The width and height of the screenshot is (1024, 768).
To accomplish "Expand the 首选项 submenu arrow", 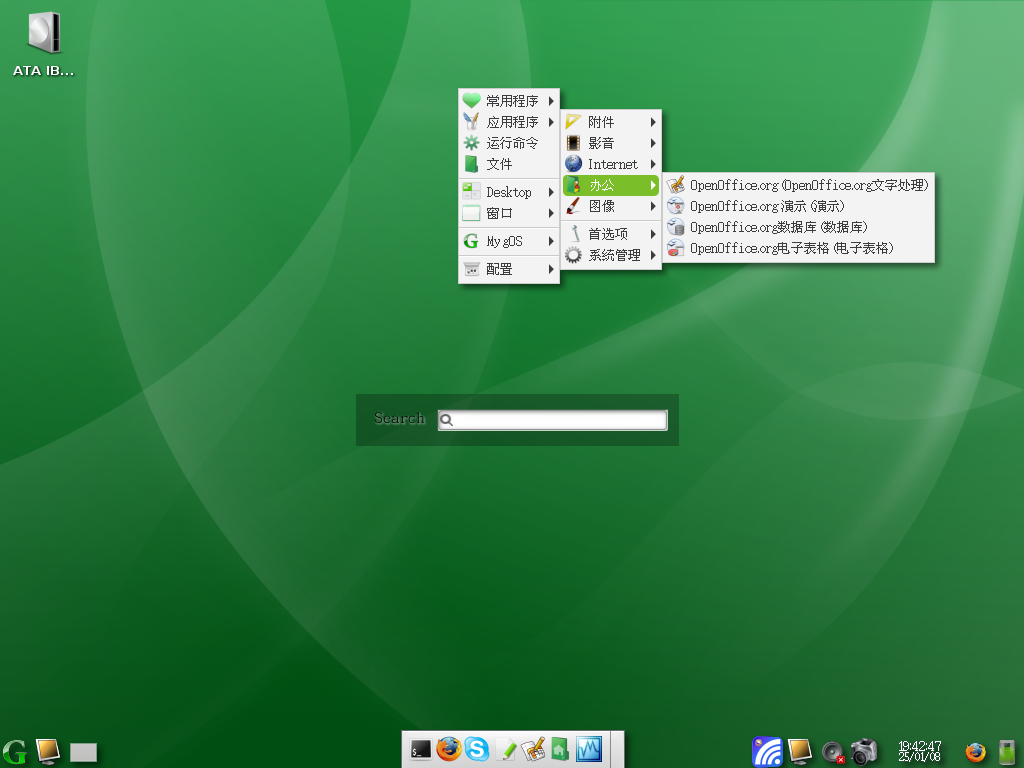I will [x=653, y=234].
